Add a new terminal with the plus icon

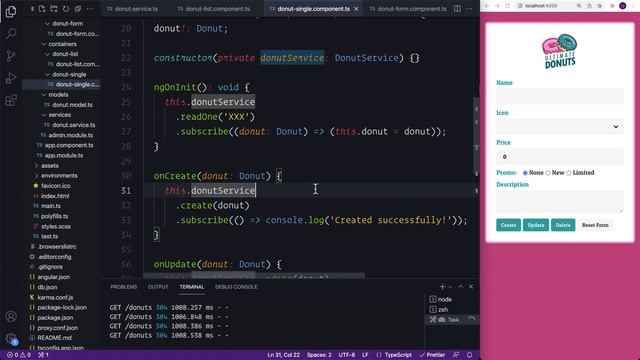[442, 287]
